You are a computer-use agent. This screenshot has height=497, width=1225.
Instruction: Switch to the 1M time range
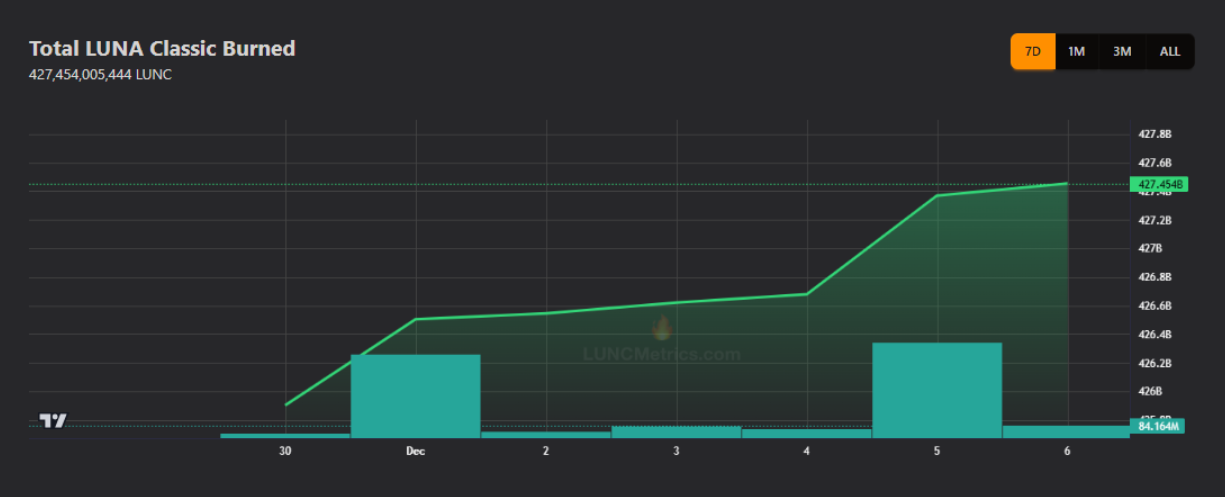[1076, 51]
